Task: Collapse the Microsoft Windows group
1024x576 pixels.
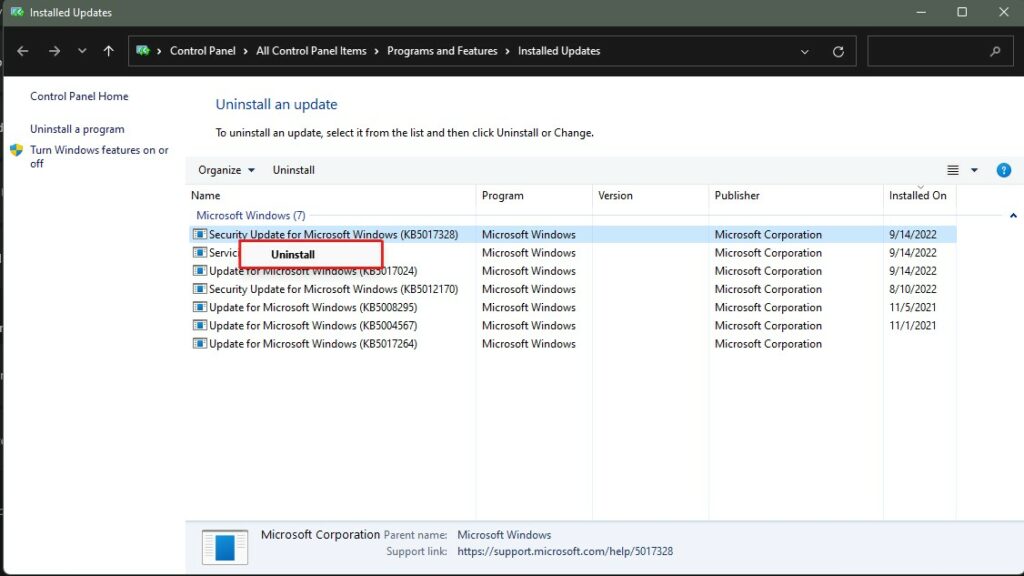Action: [1013, 215]
